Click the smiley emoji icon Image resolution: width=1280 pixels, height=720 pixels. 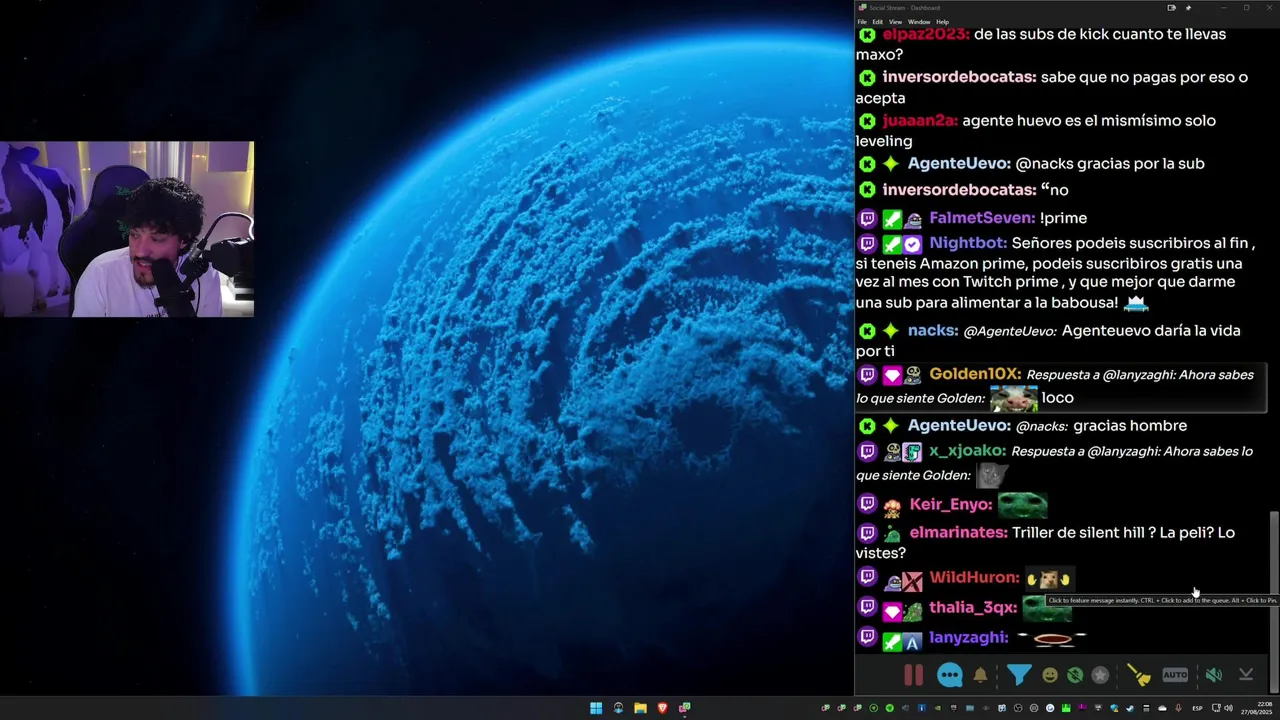coord(1050,675)
